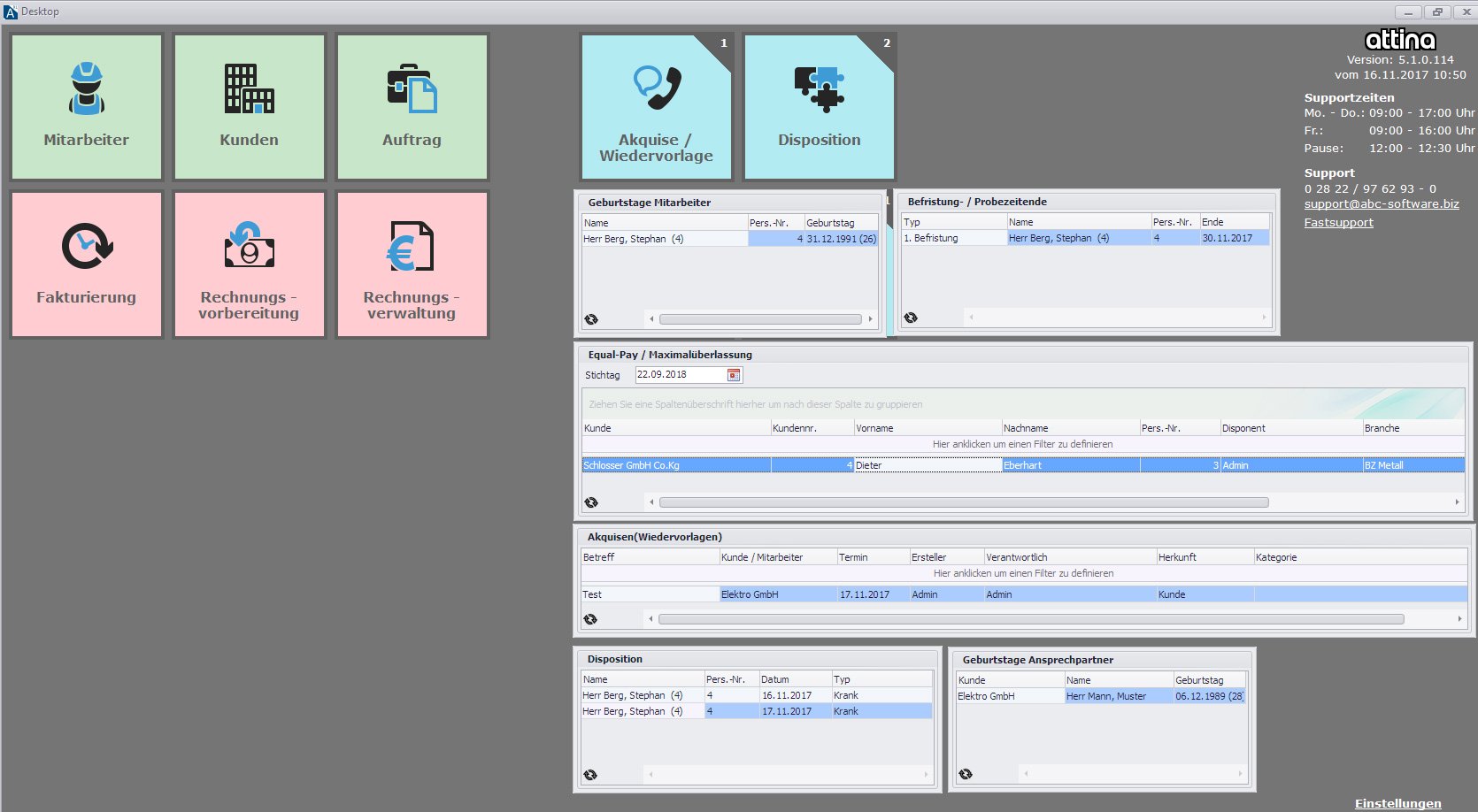
Task: Click the Akquisen filter definition row
Action: pos(1023,573)
